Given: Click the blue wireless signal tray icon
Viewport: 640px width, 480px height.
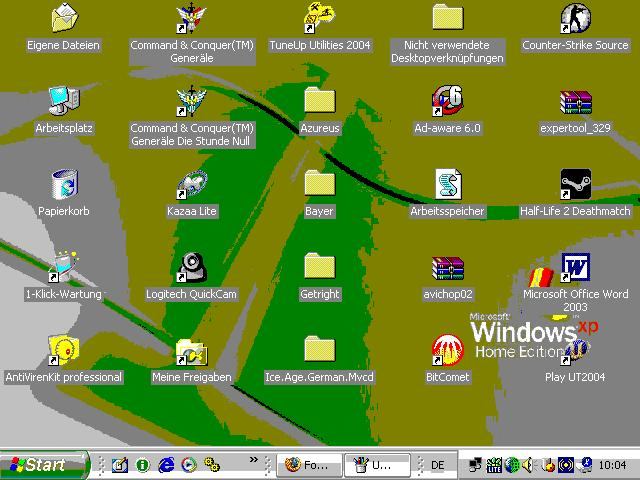Looking at the screenshot, I should pos(566,465).
